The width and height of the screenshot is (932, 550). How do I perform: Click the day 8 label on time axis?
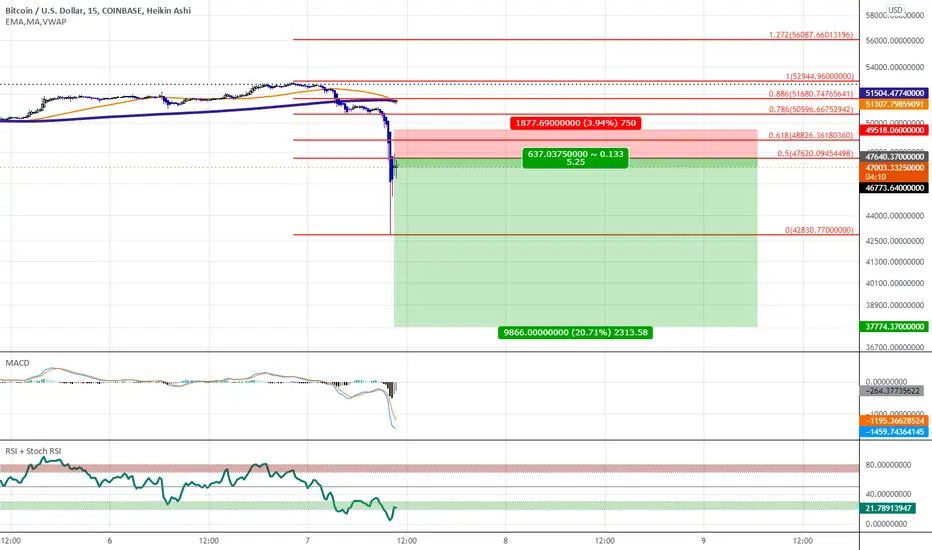505,541
